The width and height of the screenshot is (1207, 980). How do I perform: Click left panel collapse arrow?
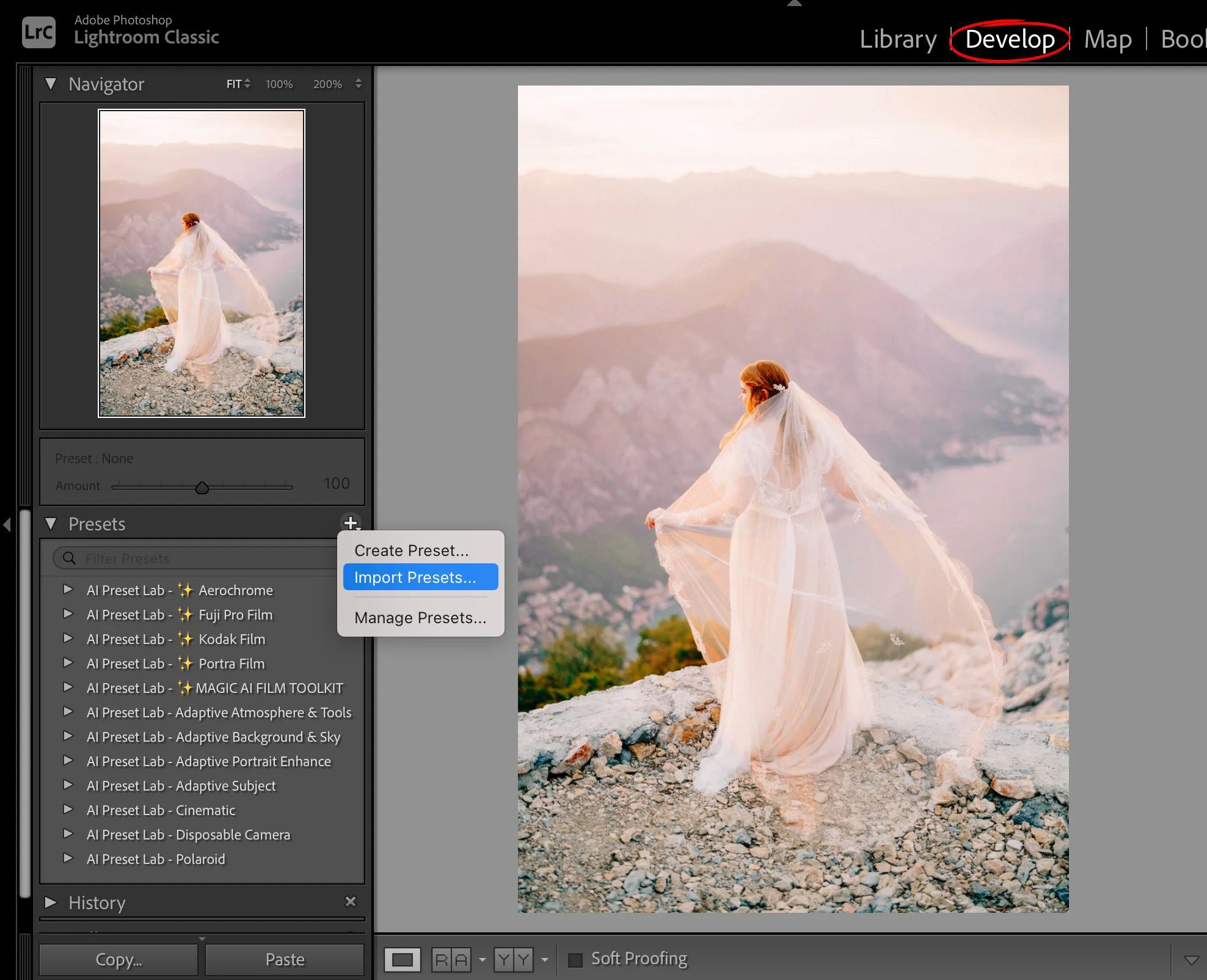[7, 524]
